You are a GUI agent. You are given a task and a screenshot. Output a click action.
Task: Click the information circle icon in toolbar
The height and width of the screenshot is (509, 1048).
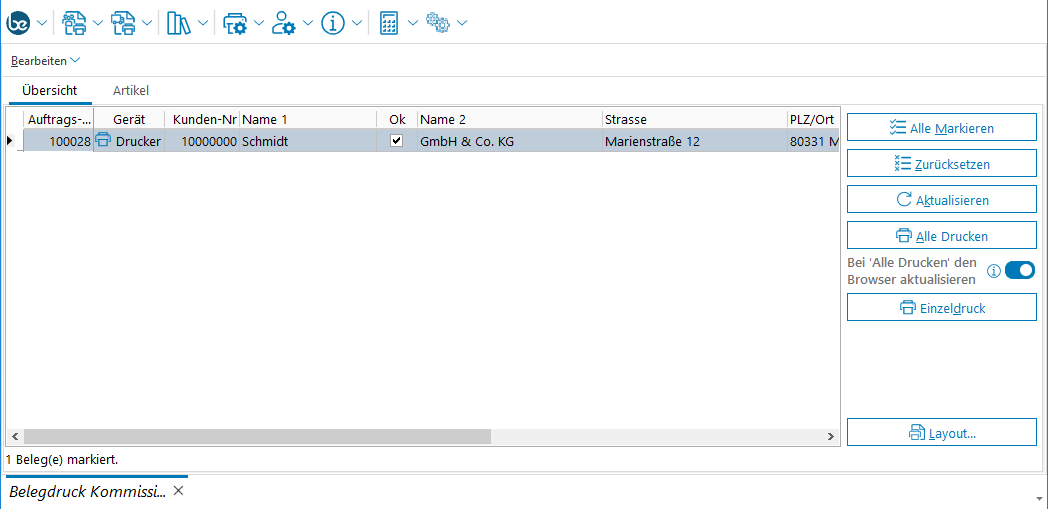pyautogui.click(x=333, y=23)
